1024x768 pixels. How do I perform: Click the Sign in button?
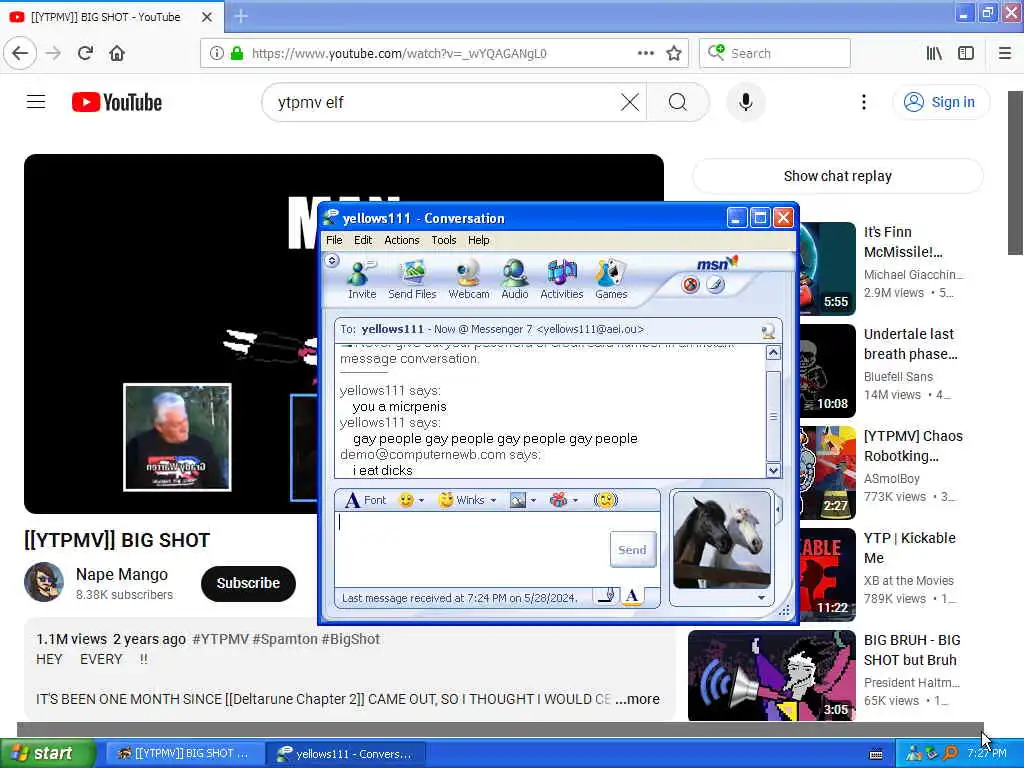940,102
